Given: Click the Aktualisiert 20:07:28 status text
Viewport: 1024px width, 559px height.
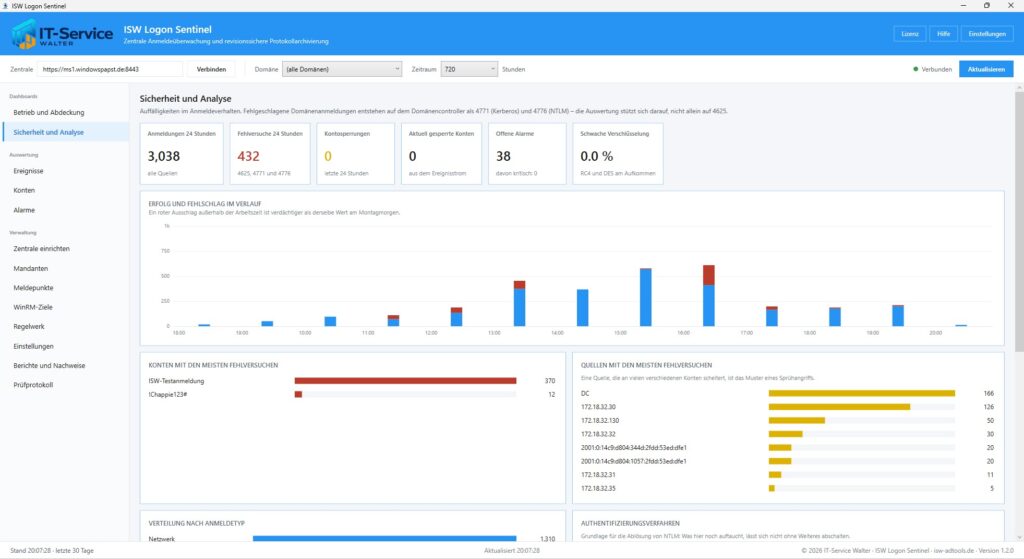Looking at the screenshot, I should click(511, 551).
